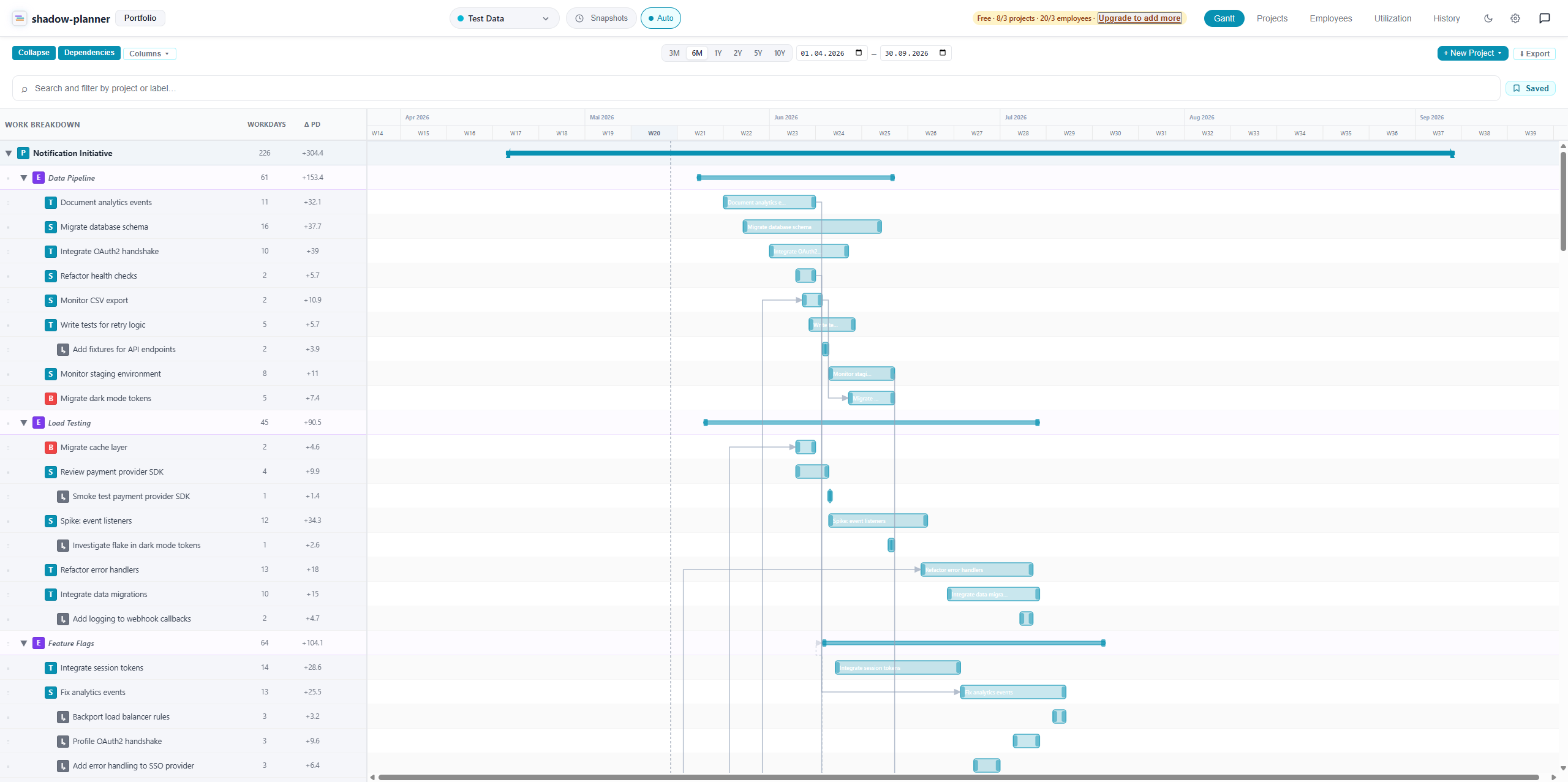Click E icon of Feature Flags
The height and width of the screenshot is (782, 1568).
pyautogui.click(x=39, y=643)
